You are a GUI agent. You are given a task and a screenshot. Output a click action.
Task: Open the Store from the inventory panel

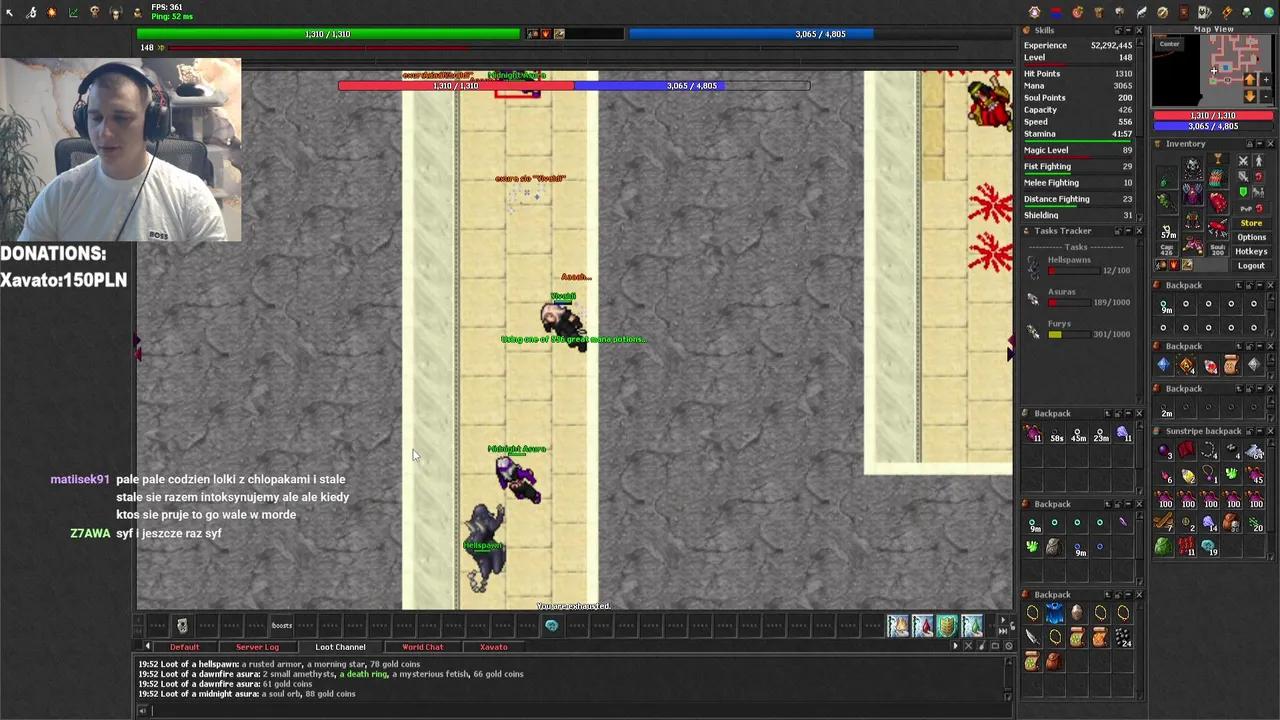pos(1251,223)
